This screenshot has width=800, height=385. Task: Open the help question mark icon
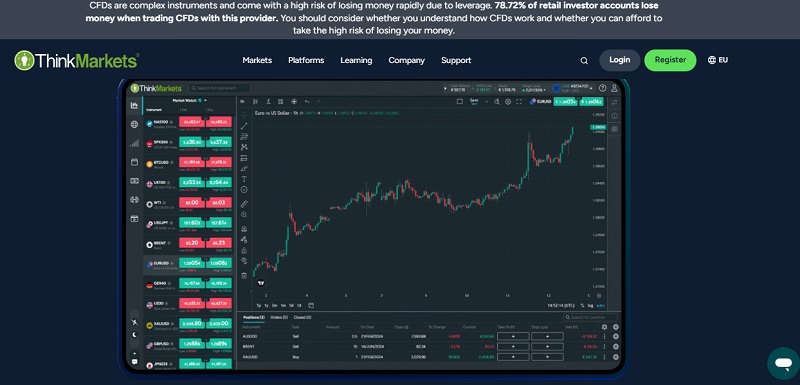(x=603, y=88)
